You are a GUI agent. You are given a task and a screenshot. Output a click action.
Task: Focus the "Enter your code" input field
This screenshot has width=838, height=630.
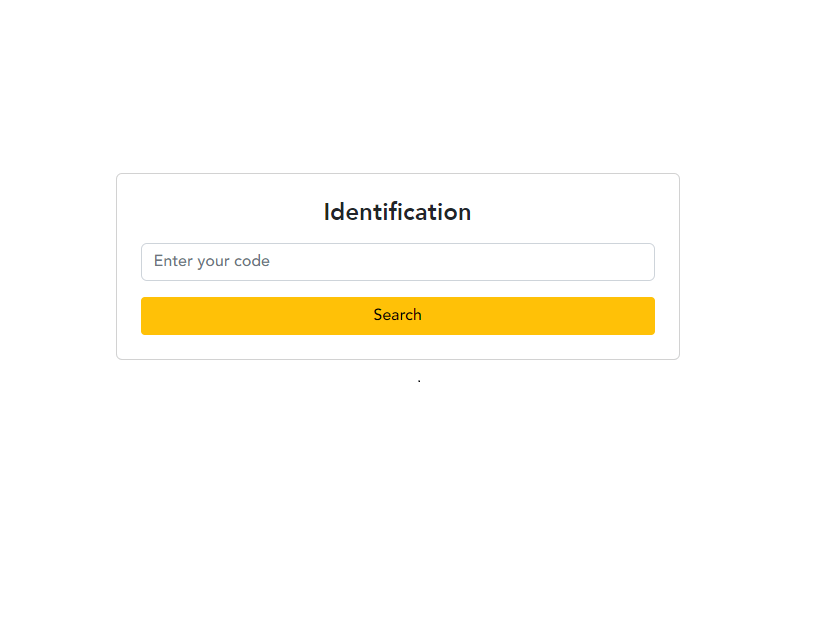click(398, 262)
